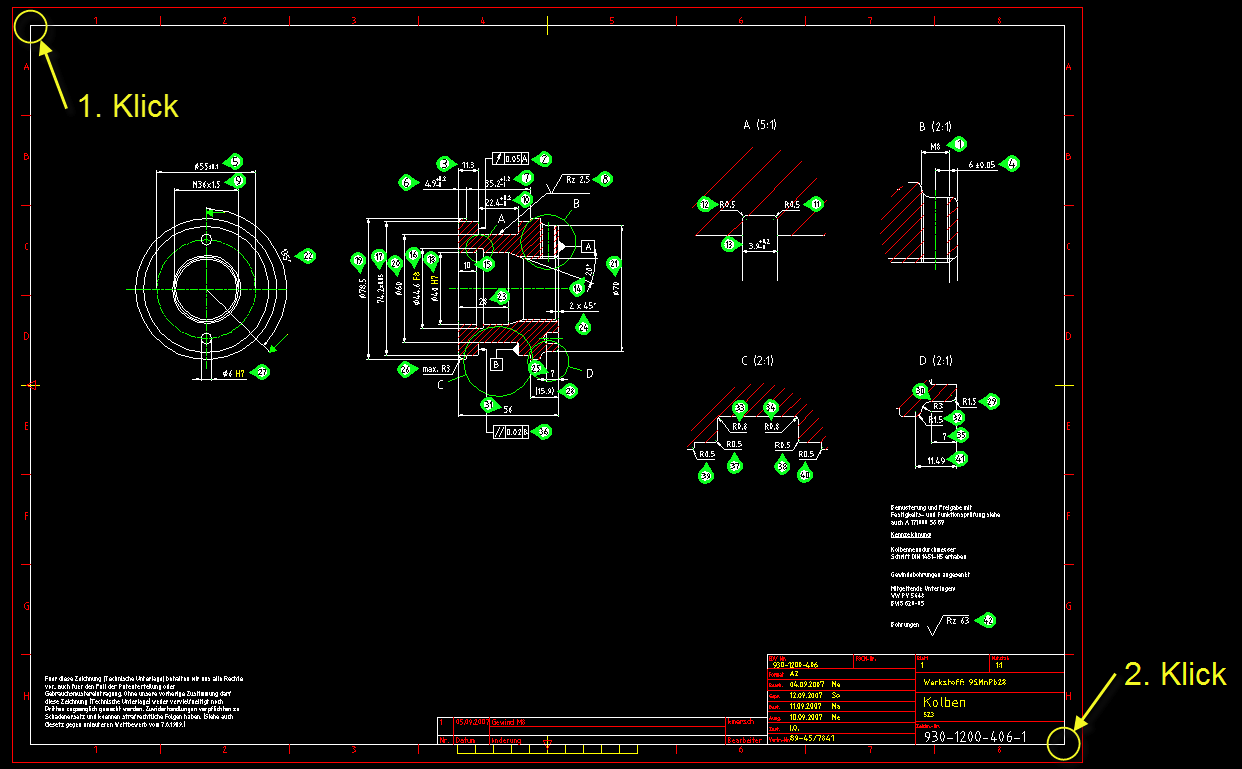The height and width of the screenshot is (769, 1242).
Task: Click balloon 24 under the 2 x 45° chamfer
Action: pos(582,325)
